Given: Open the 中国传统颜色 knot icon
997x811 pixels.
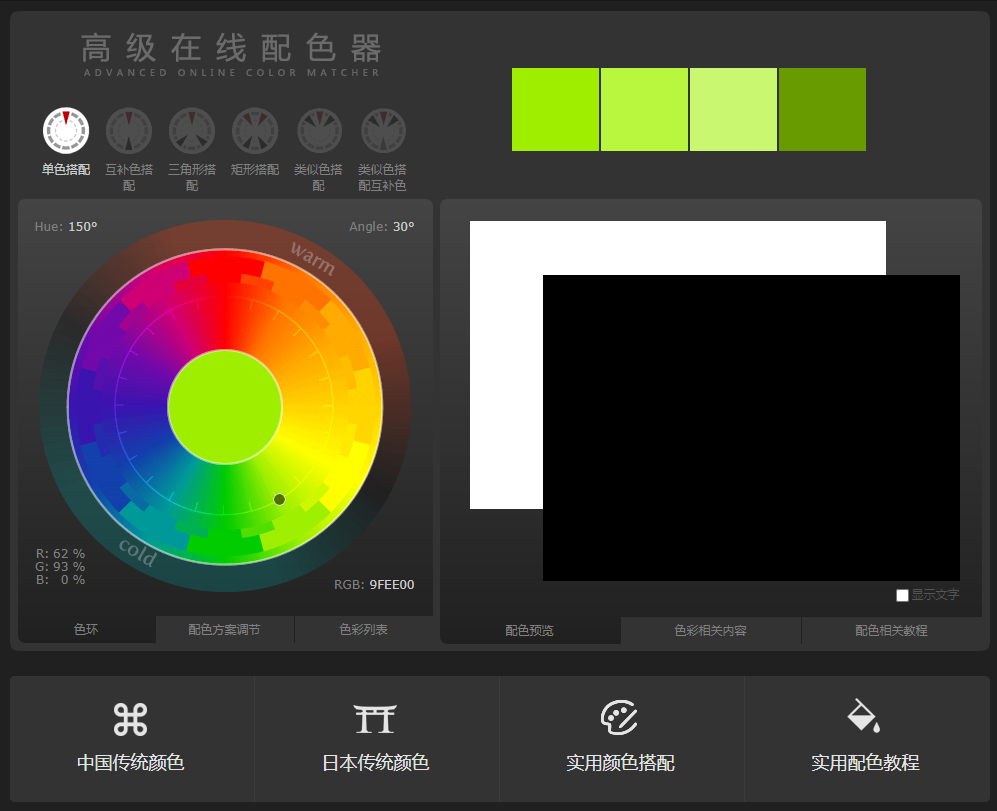Looking at the screenshot, I should (x=130, y=719).
